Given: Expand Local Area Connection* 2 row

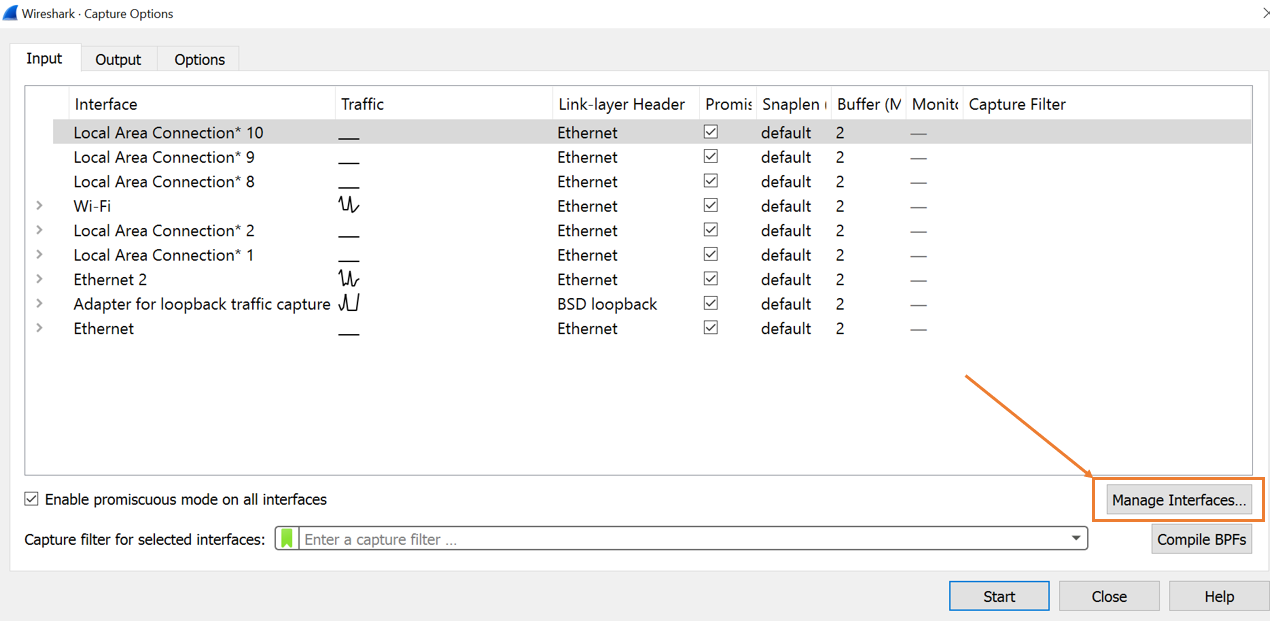Looking at the screenshot, I should pyautogui.click(x=39, y=230).
